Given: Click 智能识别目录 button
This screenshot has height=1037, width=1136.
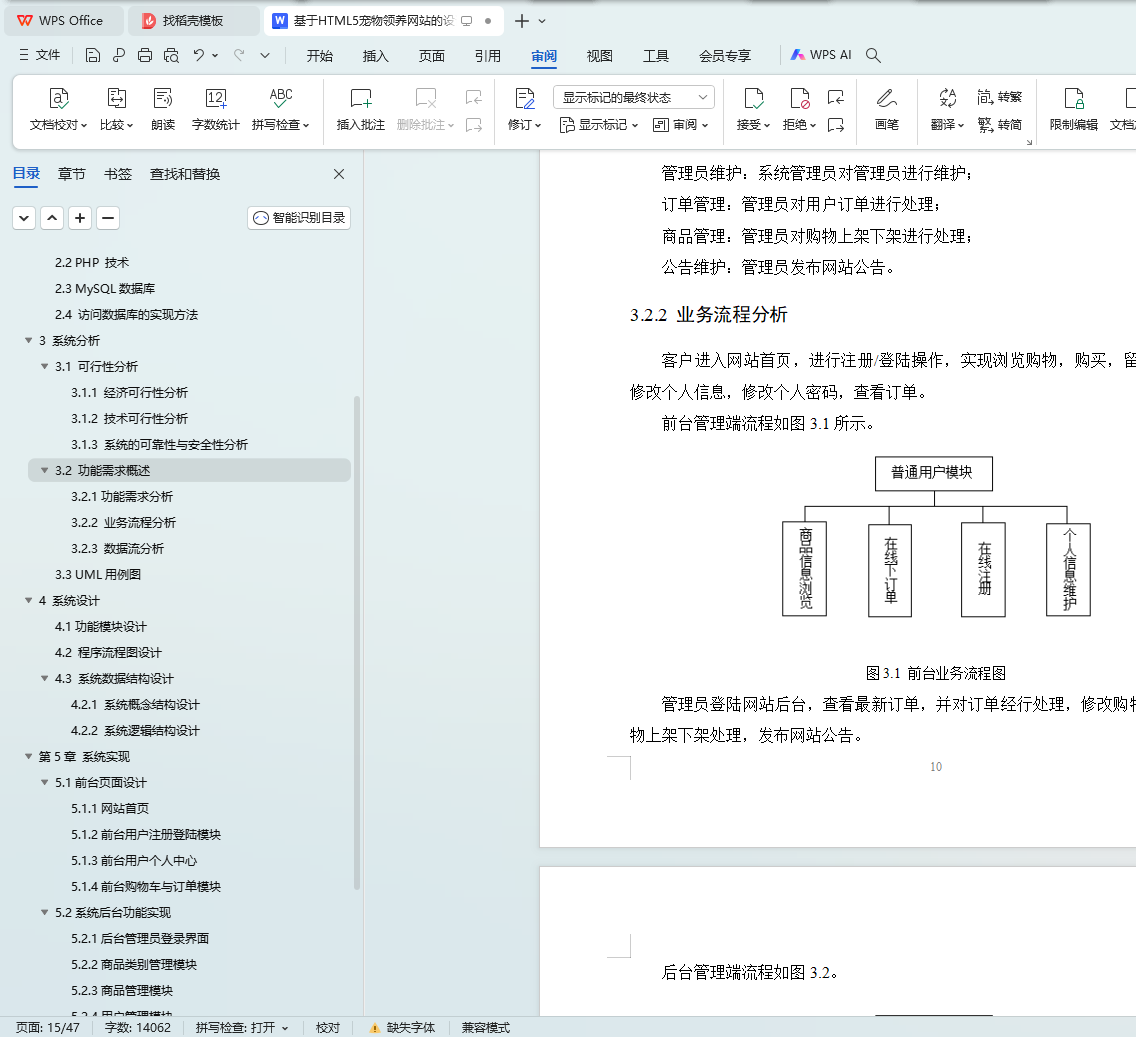Looking at the screenshot, I should (299, 218).
